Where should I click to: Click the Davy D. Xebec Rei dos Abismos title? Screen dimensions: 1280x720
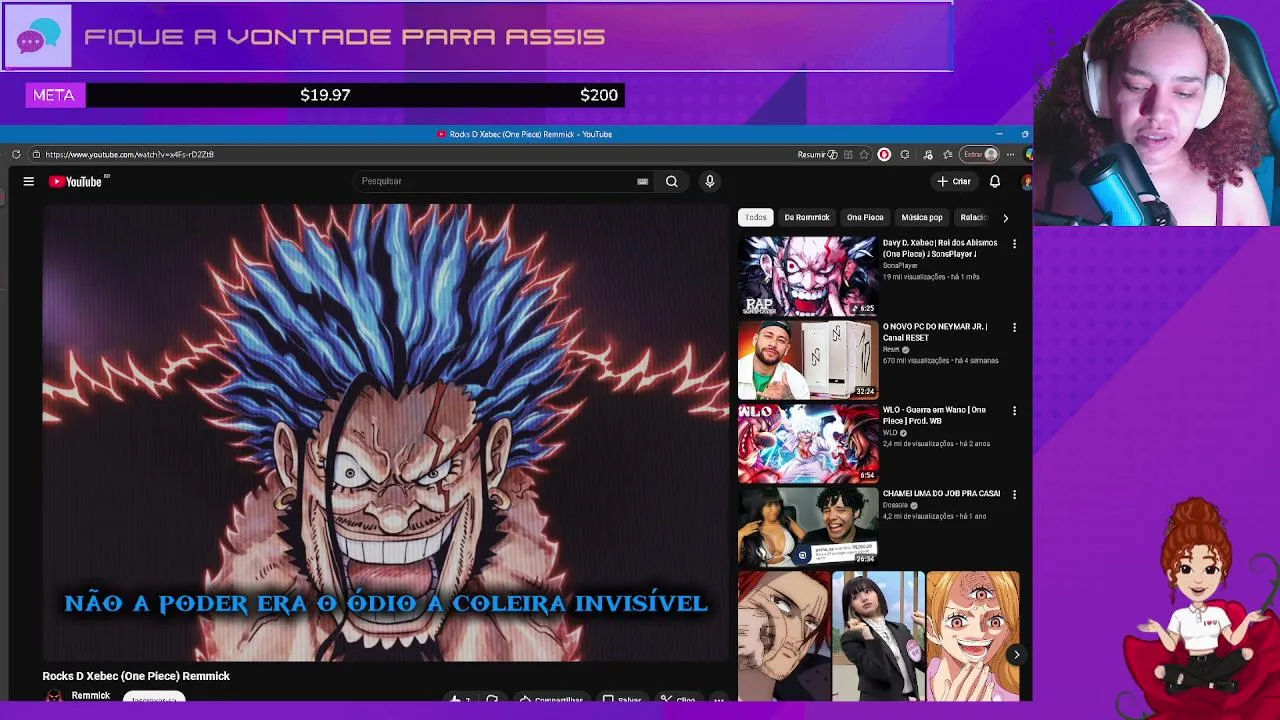(x=939, y=248)
